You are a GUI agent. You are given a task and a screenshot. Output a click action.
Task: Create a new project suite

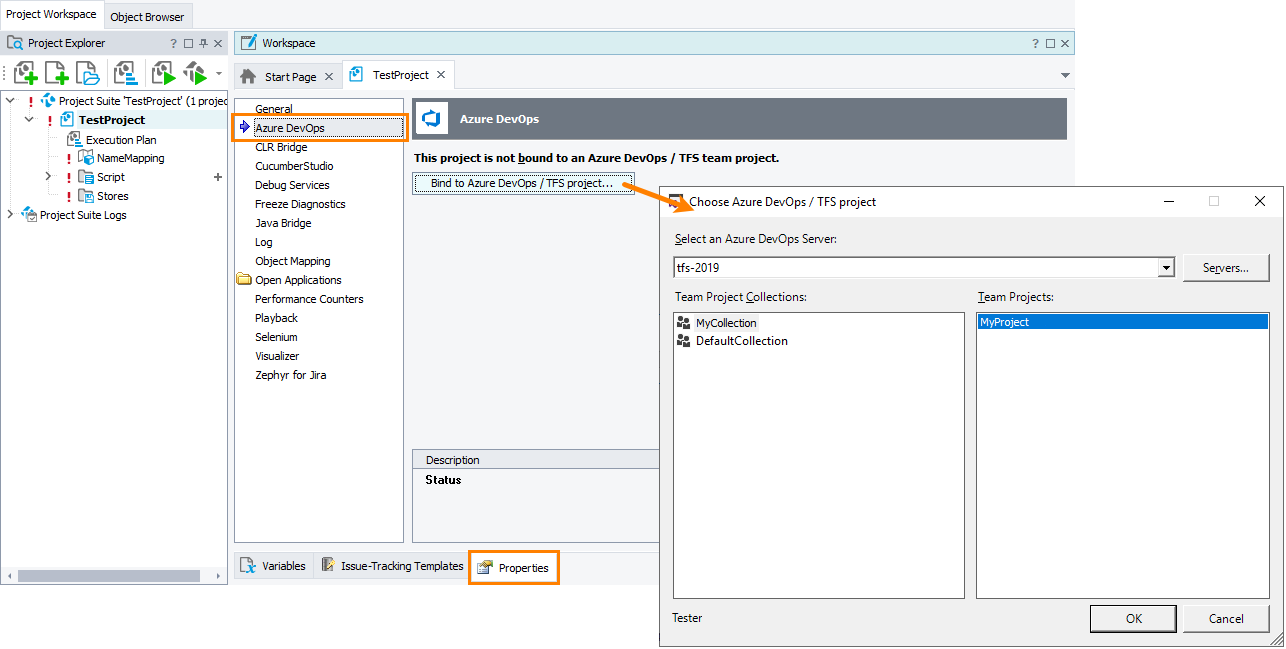(25, 72)
